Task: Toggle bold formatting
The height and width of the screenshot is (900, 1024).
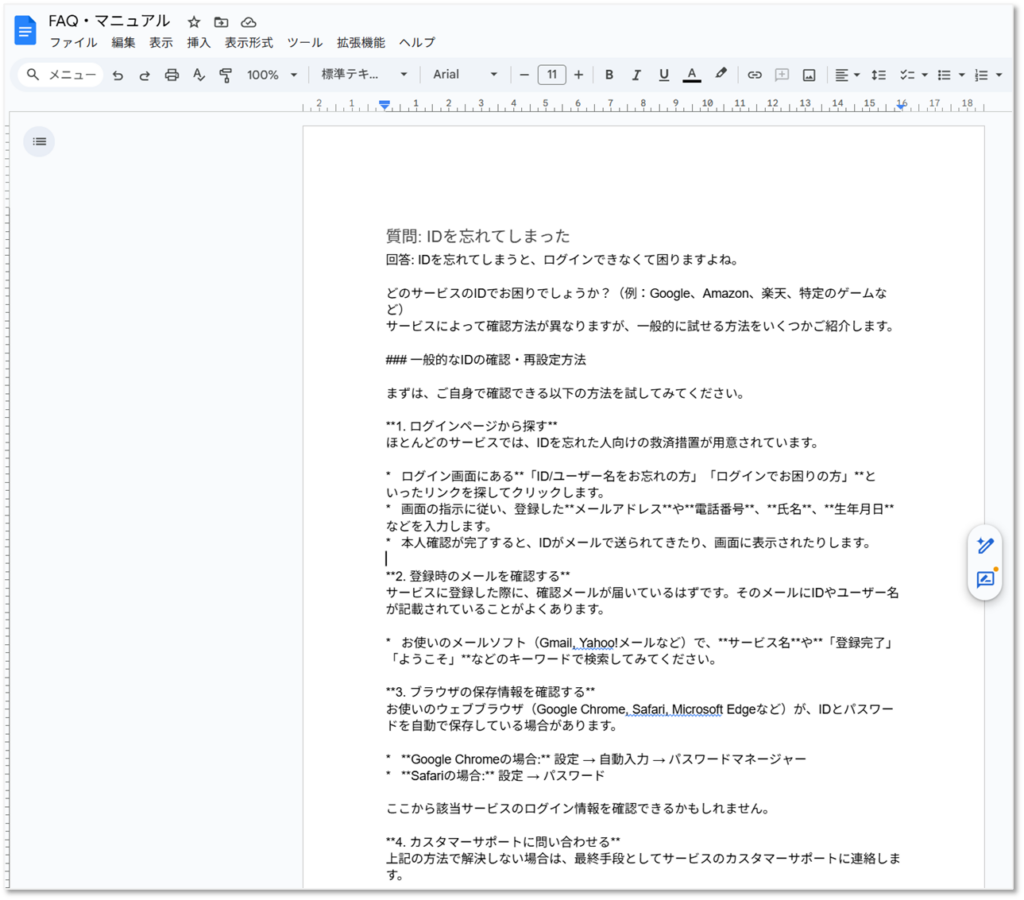Action: click(609, 75)
